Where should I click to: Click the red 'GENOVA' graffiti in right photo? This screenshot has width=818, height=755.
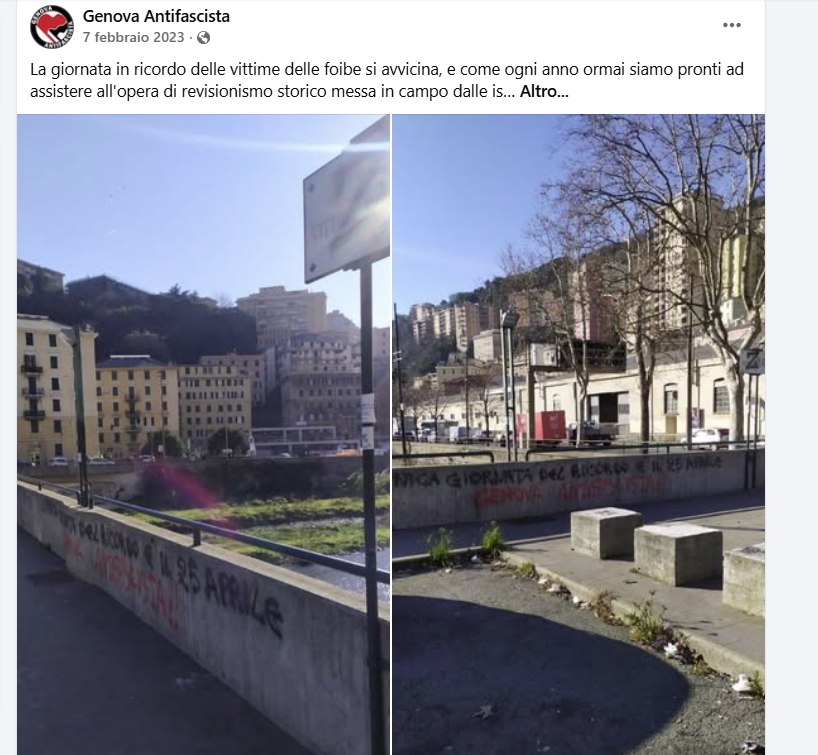508,496
